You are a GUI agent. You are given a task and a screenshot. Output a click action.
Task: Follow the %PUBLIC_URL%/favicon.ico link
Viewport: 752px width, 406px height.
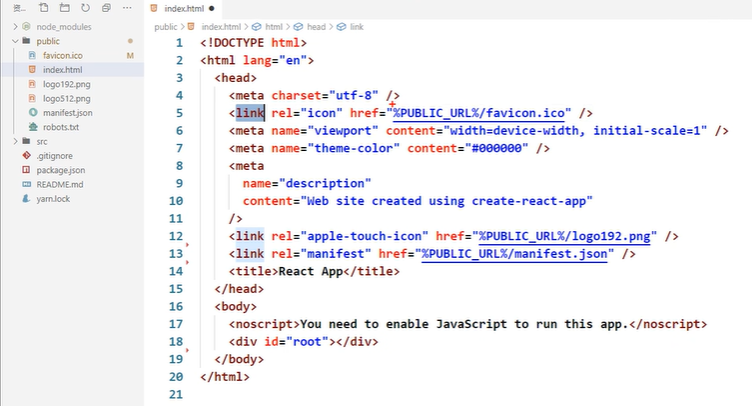479,113
